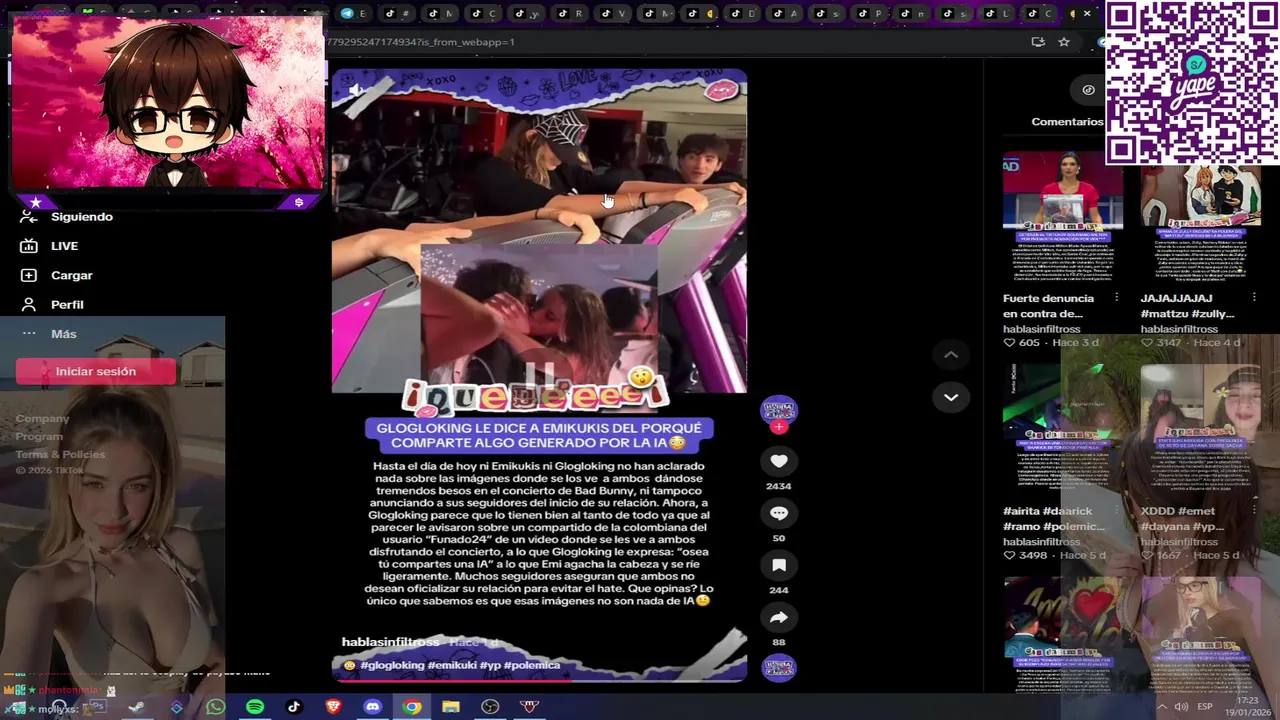The height and width of the screenshot is (720, 1280).
Task: Play the 'Fuerte denuncia en contra de' thumbnail
Action: point(1062,217)
